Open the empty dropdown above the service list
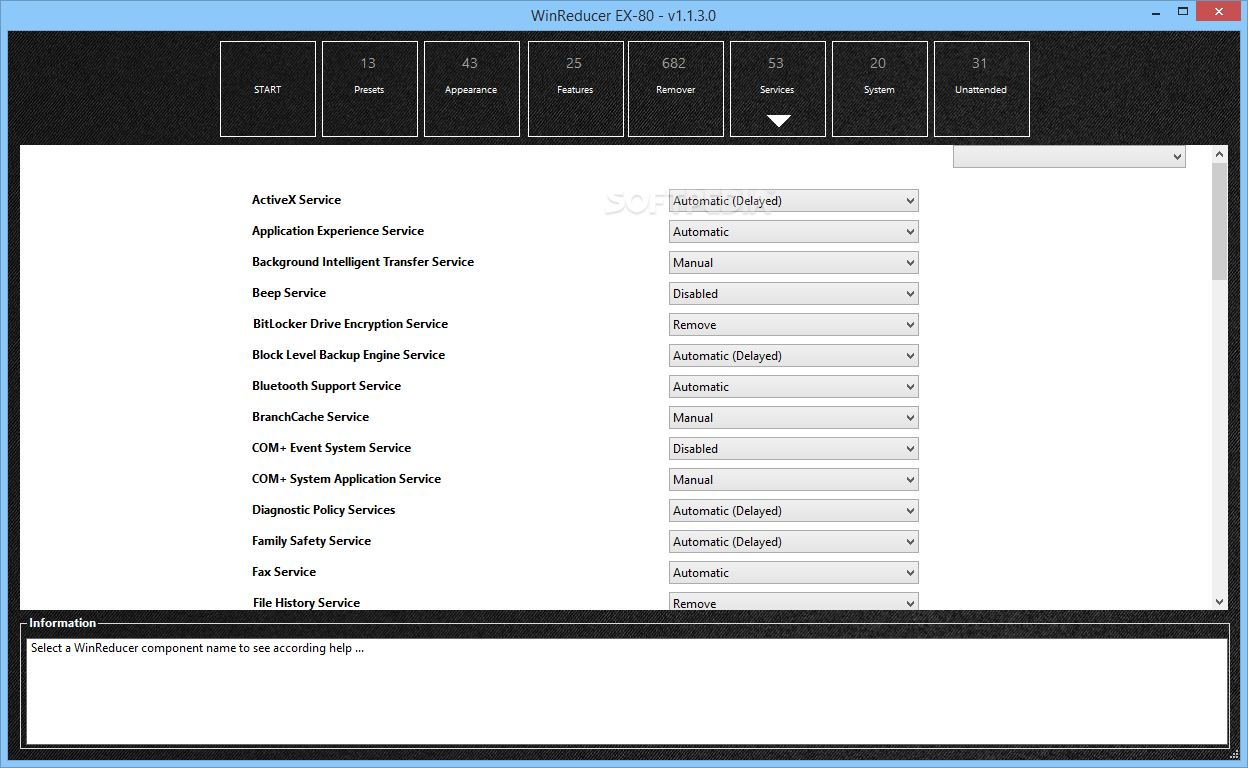 pyautogui.click(x=1069, y=157)
